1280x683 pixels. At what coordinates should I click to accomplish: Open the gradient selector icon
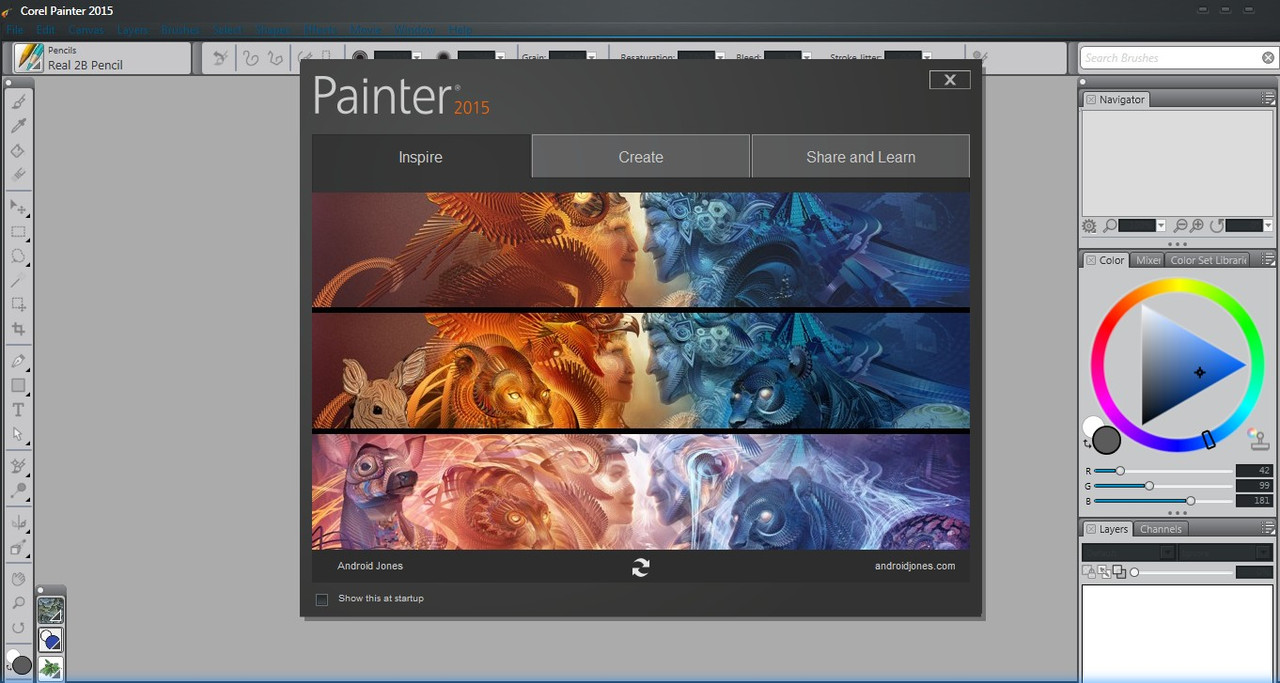[50, 639]
